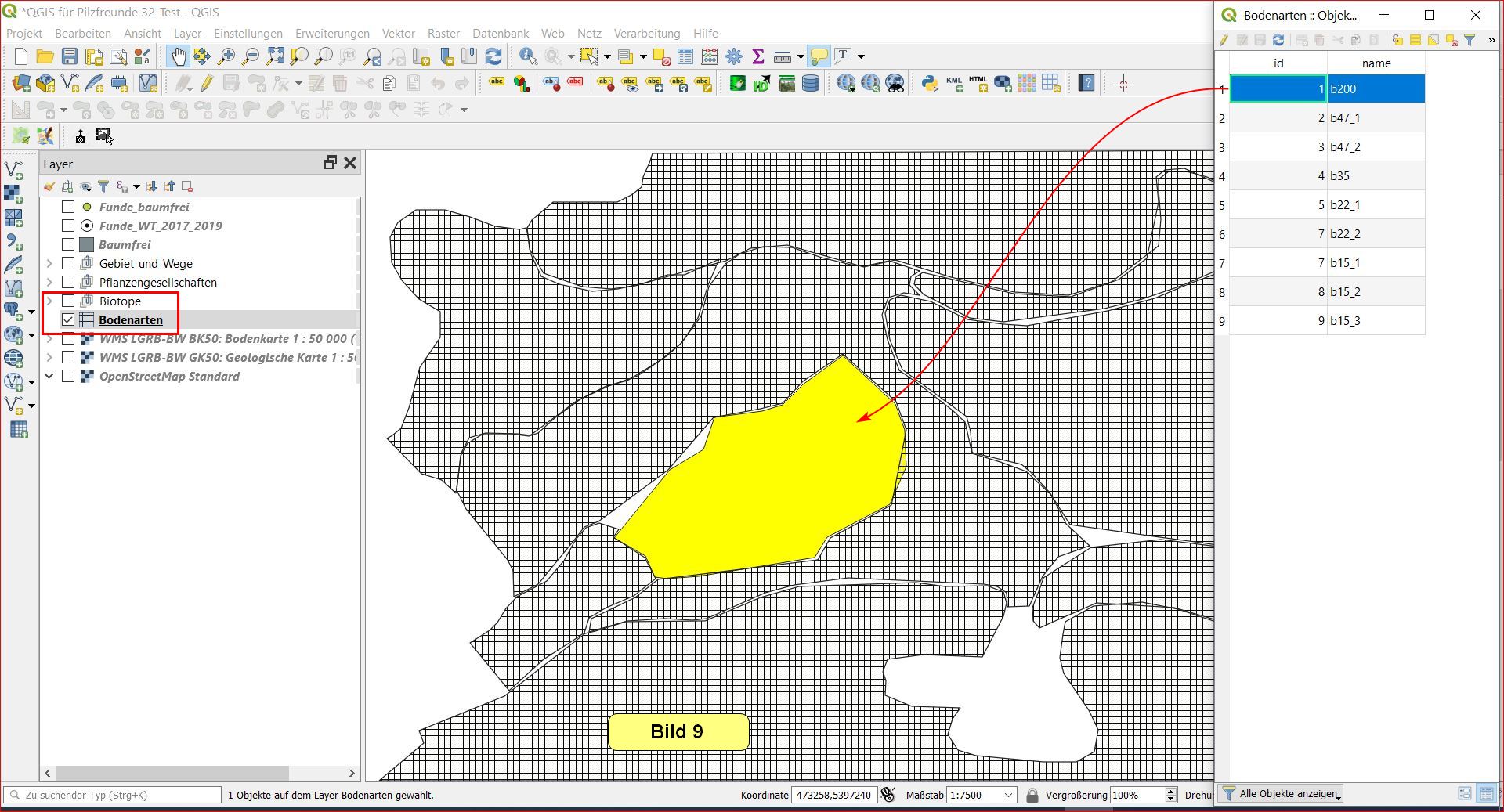Click the Save Project disk icon
Screen dimensions: 1504x812
click(x=70, y=56)
